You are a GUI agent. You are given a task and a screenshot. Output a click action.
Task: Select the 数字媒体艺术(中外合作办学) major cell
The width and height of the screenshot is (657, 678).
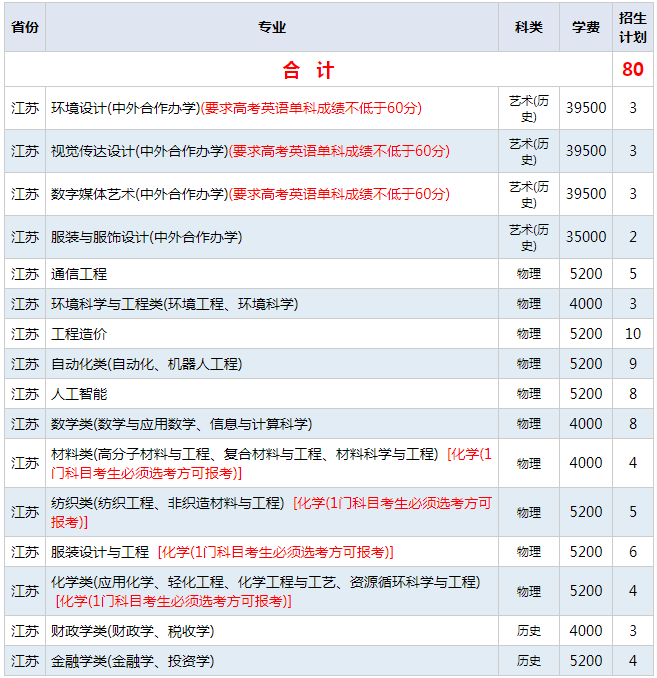(x=272, y=194)
